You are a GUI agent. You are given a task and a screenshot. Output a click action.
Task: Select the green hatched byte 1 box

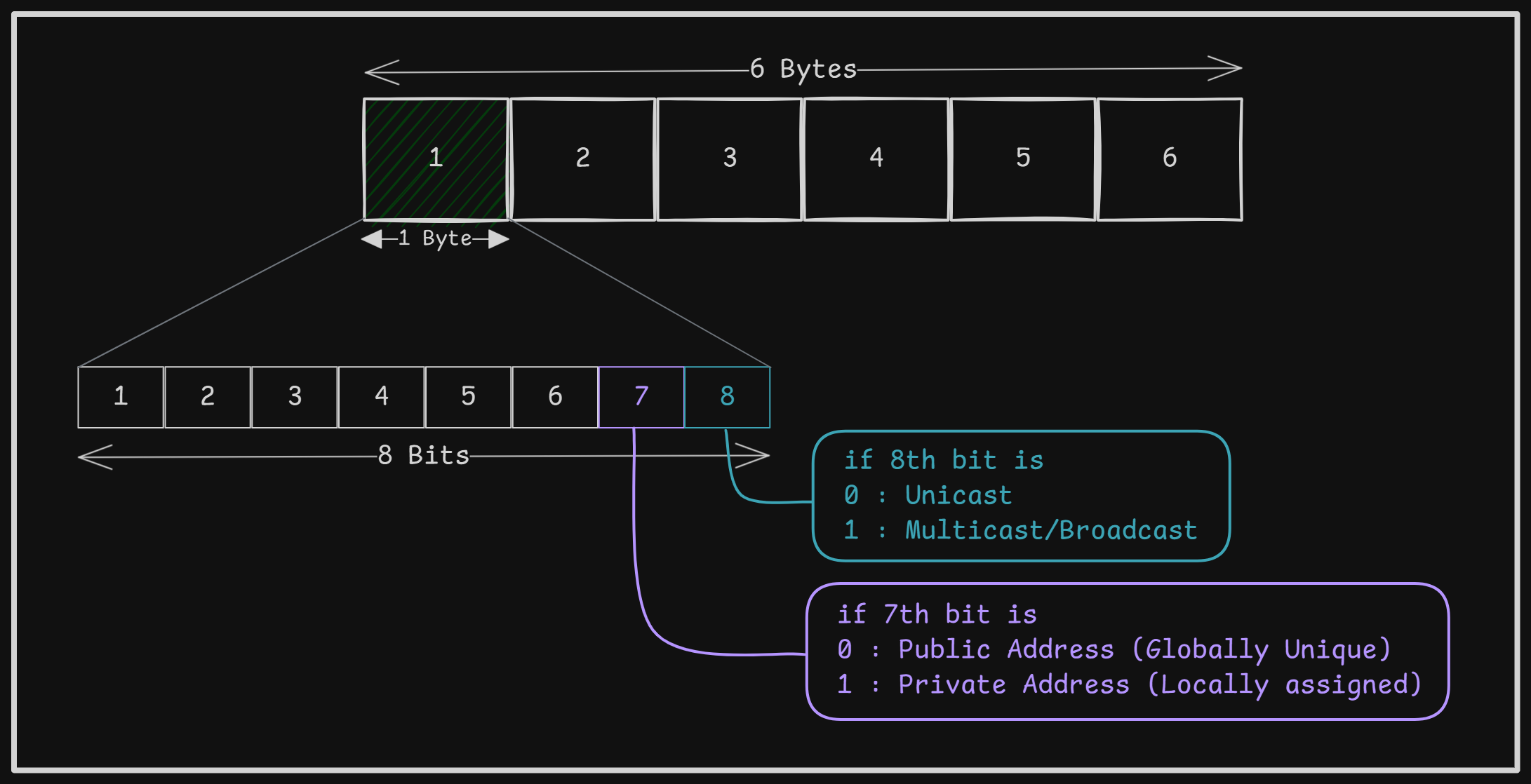point(435,159)
